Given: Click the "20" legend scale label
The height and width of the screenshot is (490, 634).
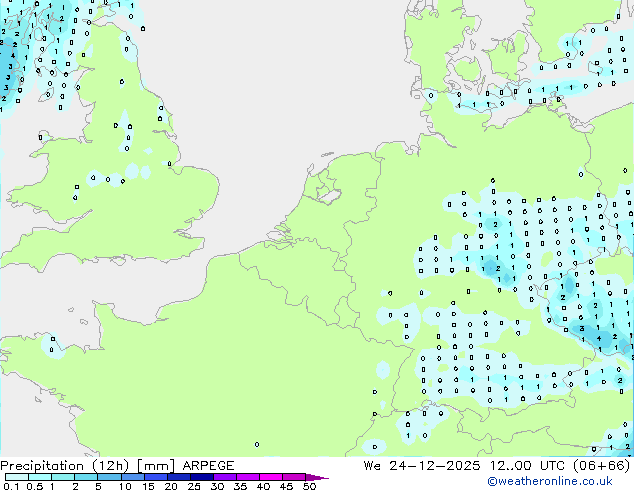Looking at the screenshot, I should pyautogui.click(x=171, y=486).
